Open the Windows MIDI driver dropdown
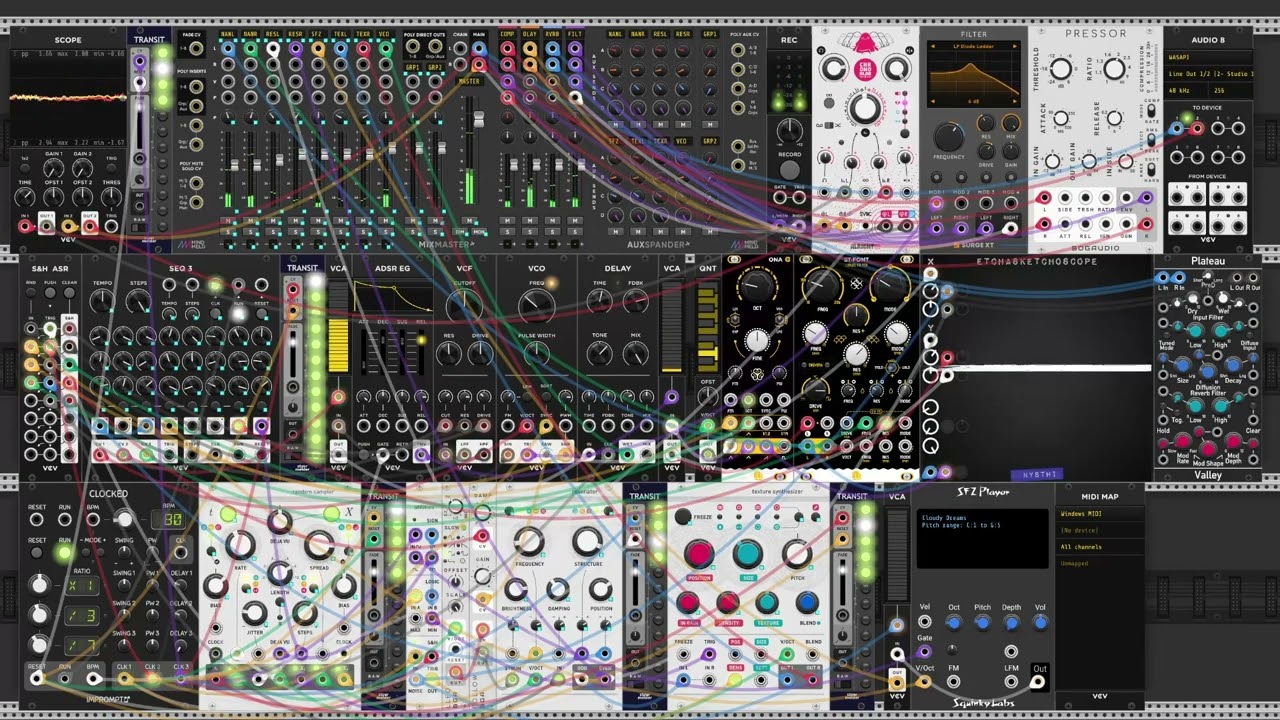1280x720 pixels. [x=1100, y=514]
